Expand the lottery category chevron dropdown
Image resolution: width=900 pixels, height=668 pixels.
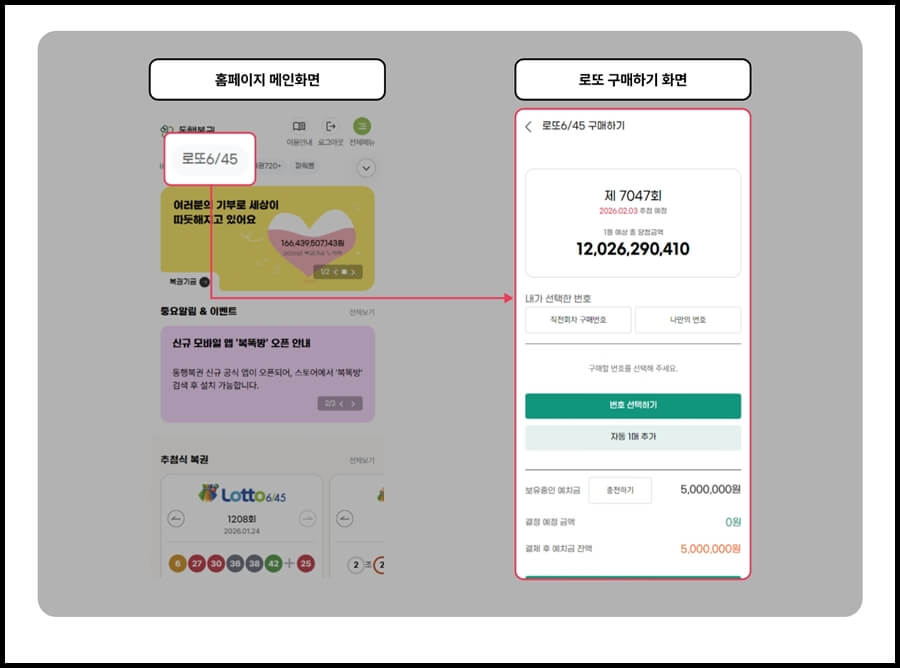366,168
